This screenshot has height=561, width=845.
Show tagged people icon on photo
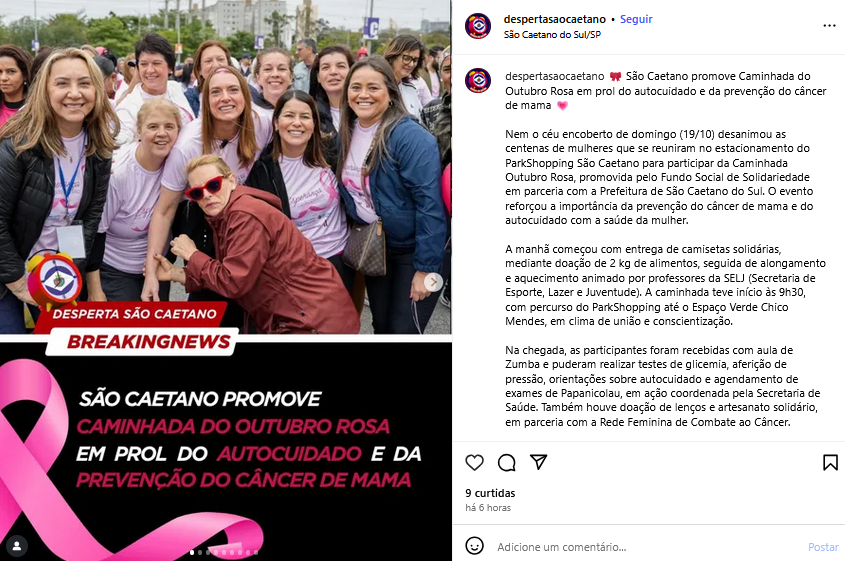[17, 546]
